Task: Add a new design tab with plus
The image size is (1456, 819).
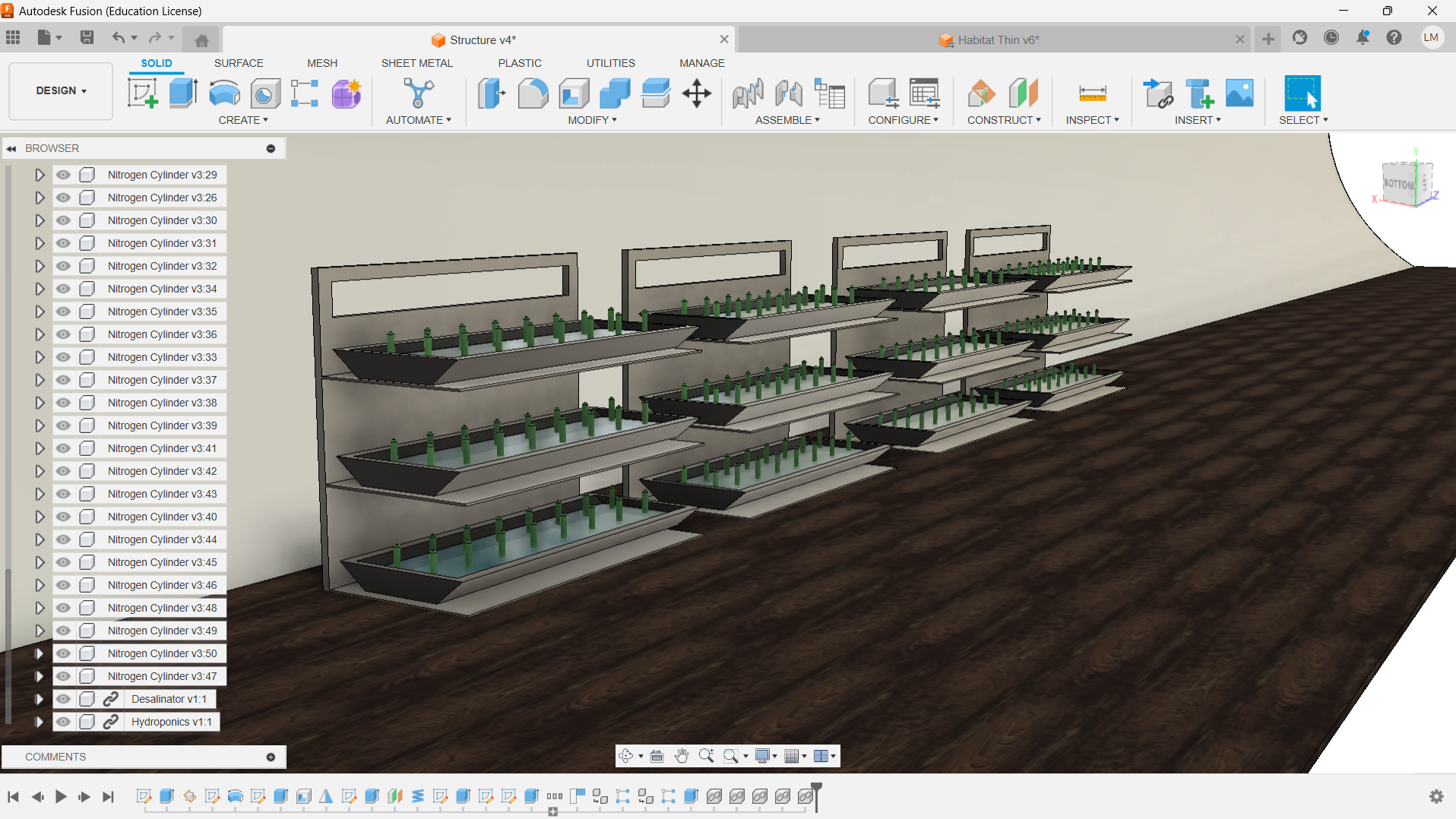Action: click(1268, 40)
